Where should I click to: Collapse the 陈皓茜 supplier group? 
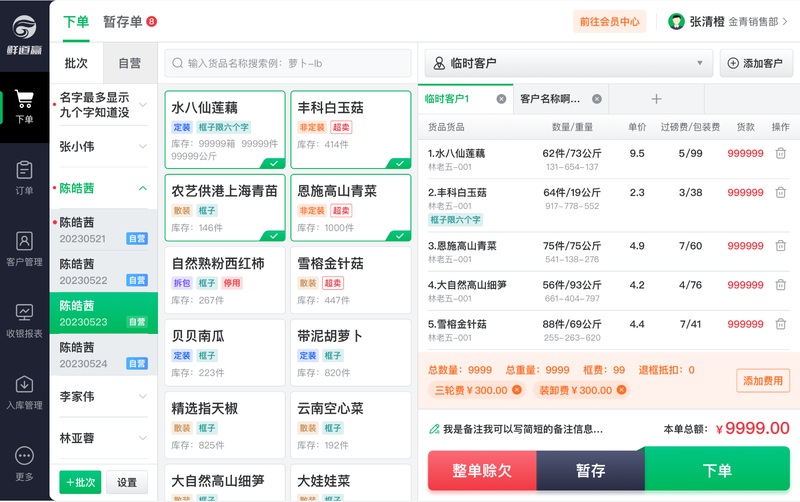pyautogui.click(x=143, y=188)
